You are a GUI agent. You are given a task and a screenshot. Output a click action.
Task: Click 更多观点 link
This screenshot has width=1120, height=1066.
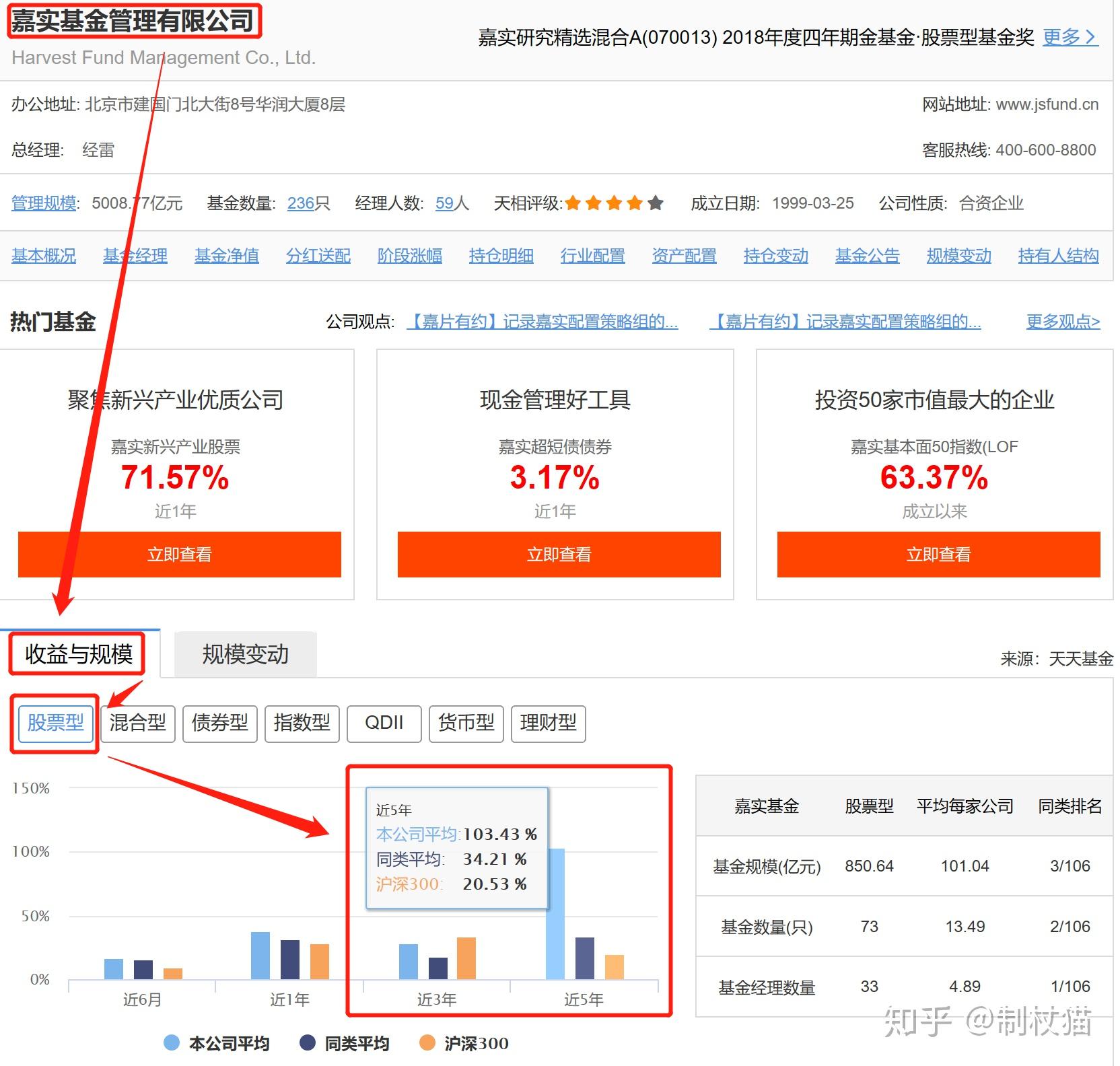[1063, 322]
